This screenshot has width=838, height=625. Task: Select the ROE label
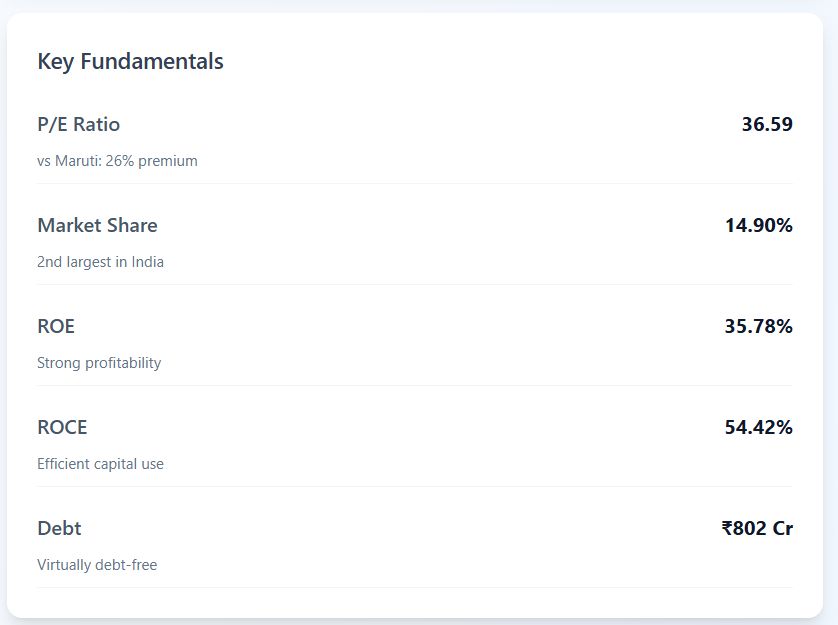pyautogui.click(x=56, y=326)
